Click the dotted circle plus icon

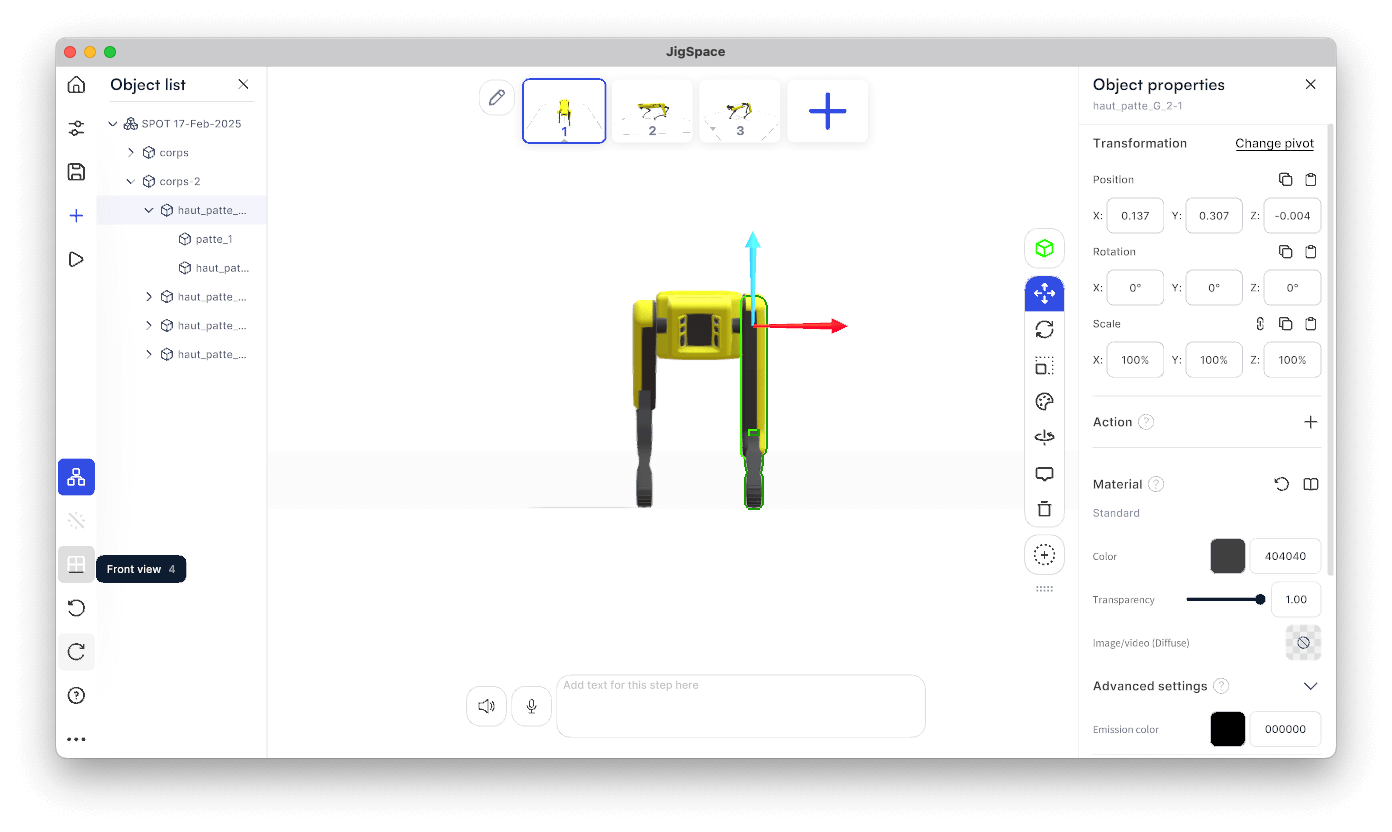(1044, 554)
